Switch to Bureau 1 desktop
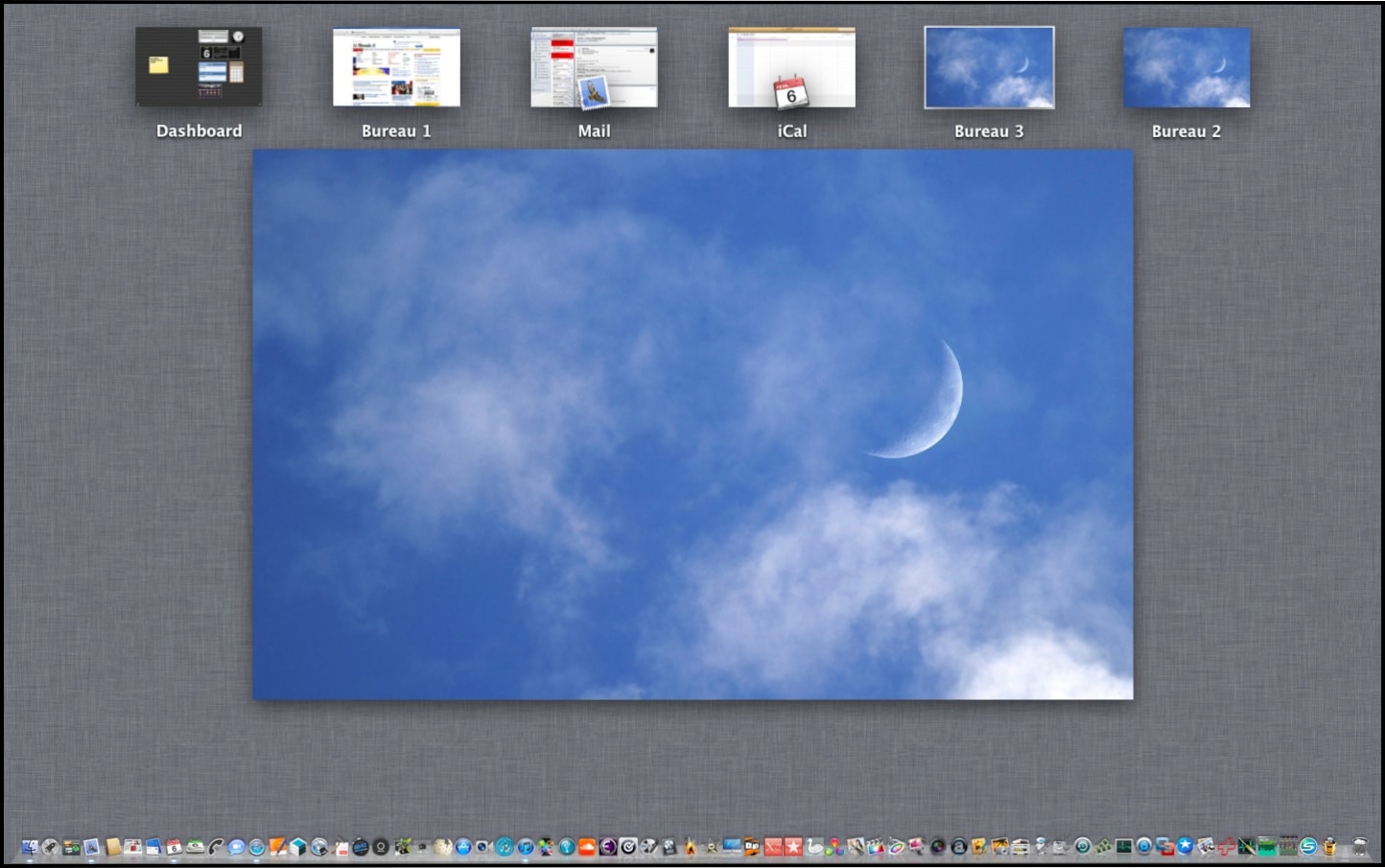Image resolution: width=1385 pixels, height=868 pixels. click(396, 67)
